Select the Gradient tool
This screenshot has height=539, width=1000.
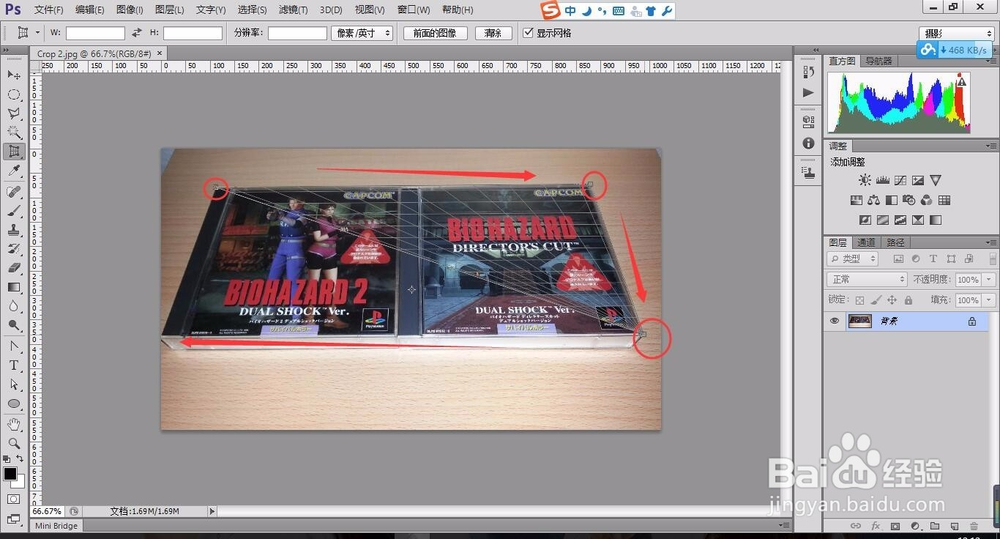pyautogui.click(x=13, y=287)
